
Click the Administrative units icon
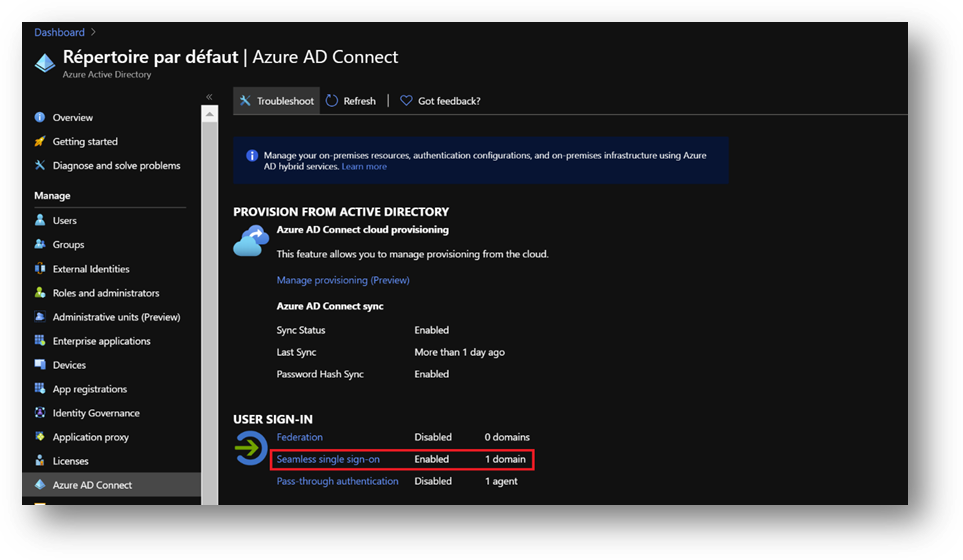click(40, 316)
